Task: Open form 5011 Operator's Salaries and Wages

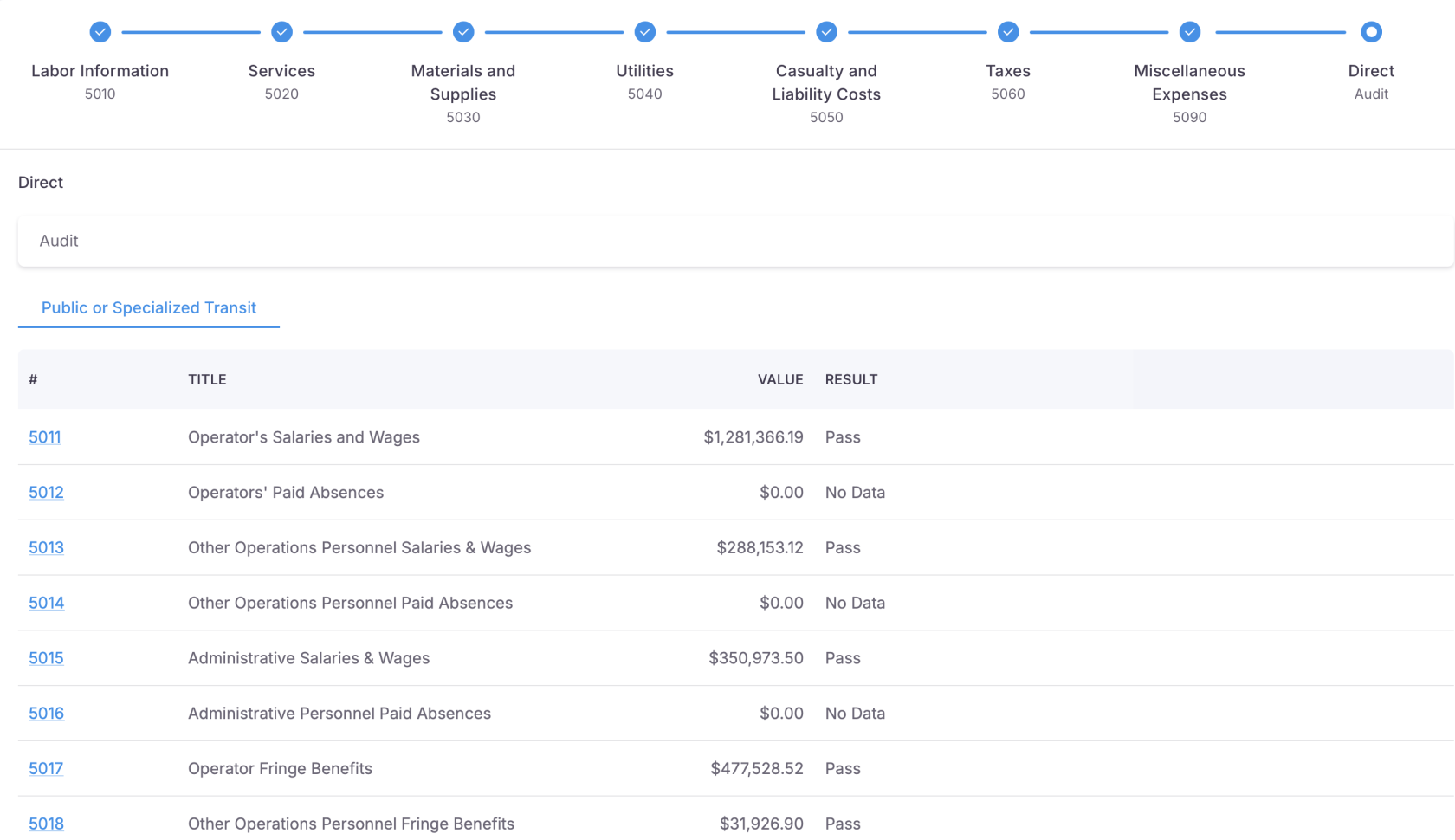Action: tap(44, 437)
